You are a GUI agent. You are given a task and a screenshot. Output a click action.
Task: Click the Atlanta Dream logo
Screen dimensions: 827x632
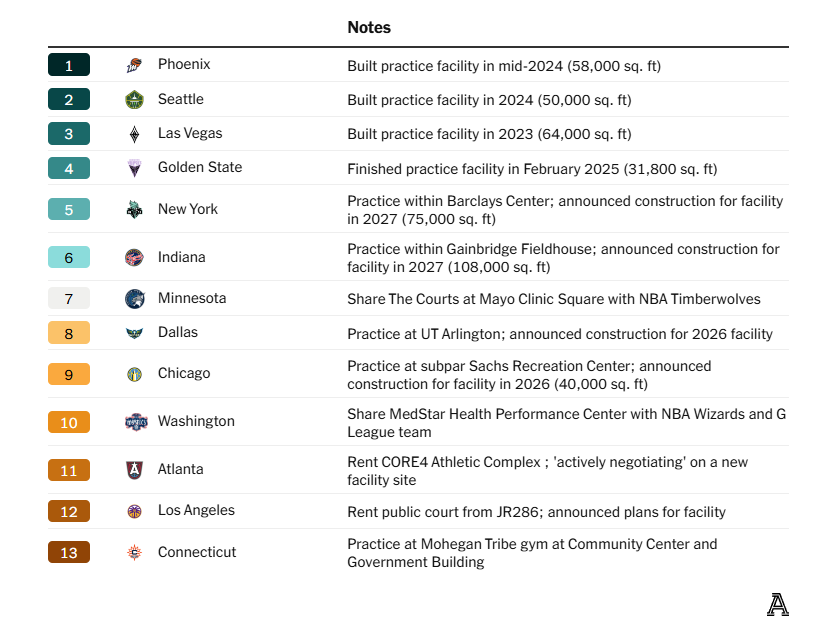click(135, 470)
